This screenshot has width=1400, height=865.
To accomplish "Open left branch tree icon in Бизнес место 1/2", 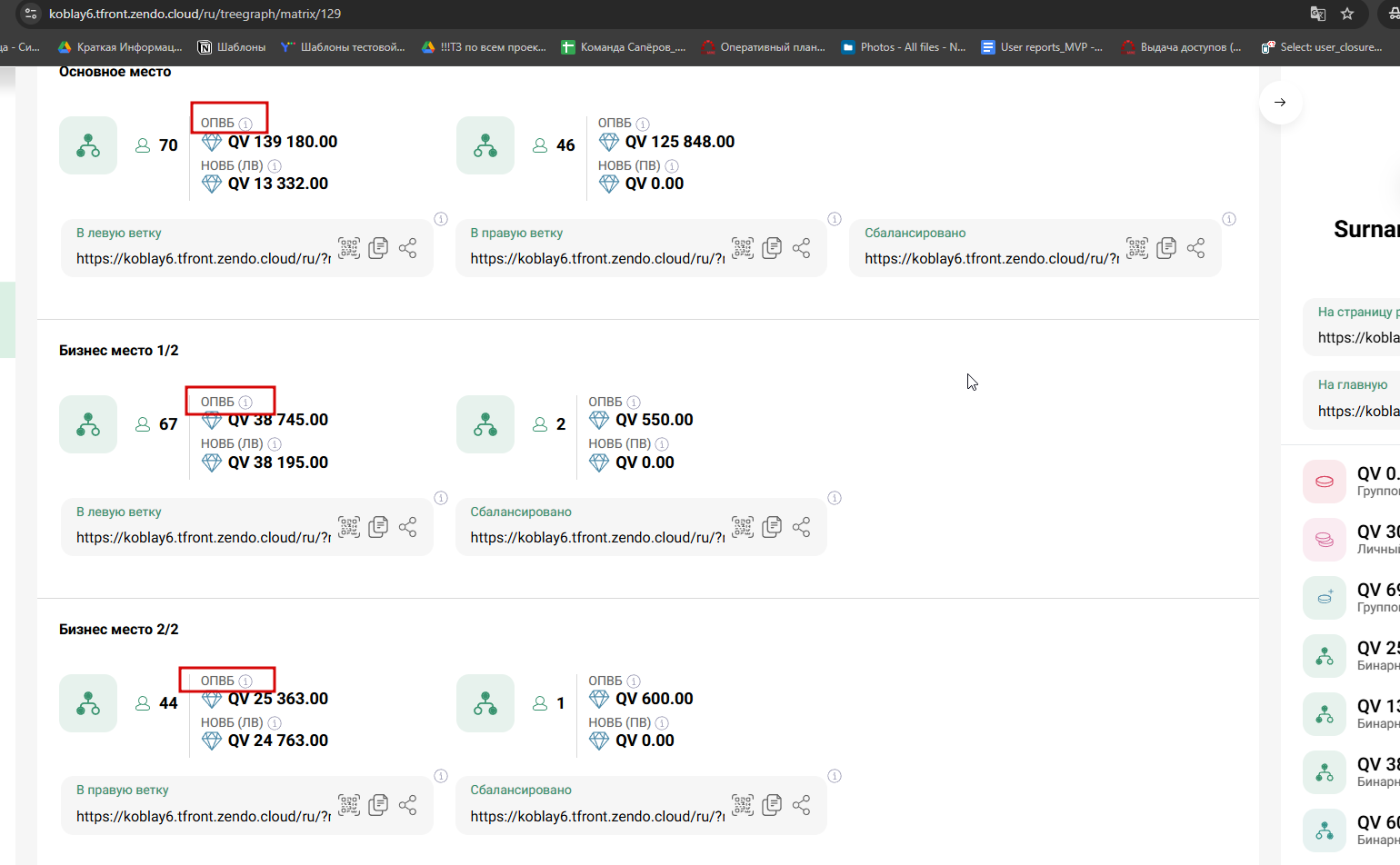I will 88,424.
